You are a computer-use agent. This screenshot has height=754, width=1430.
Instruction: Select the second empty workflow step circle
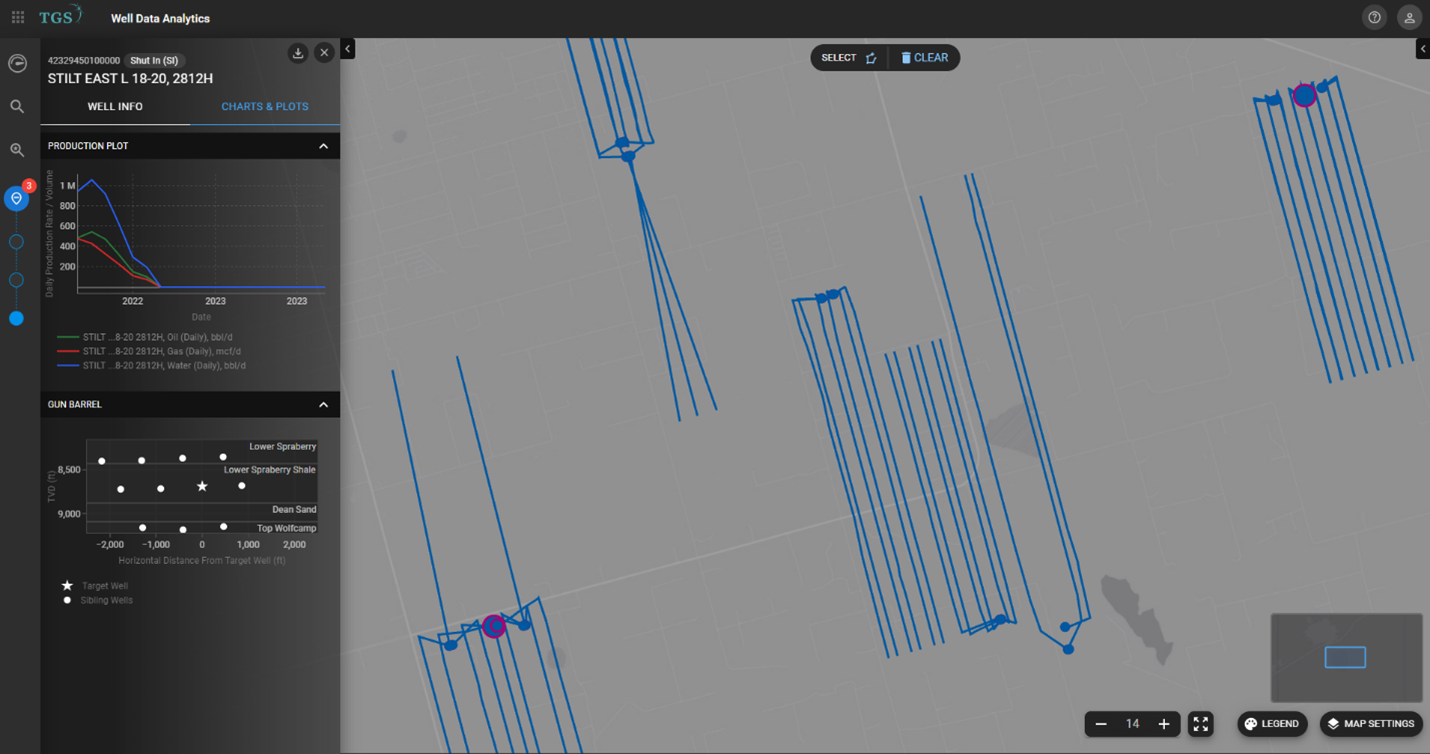click(16, 280)
